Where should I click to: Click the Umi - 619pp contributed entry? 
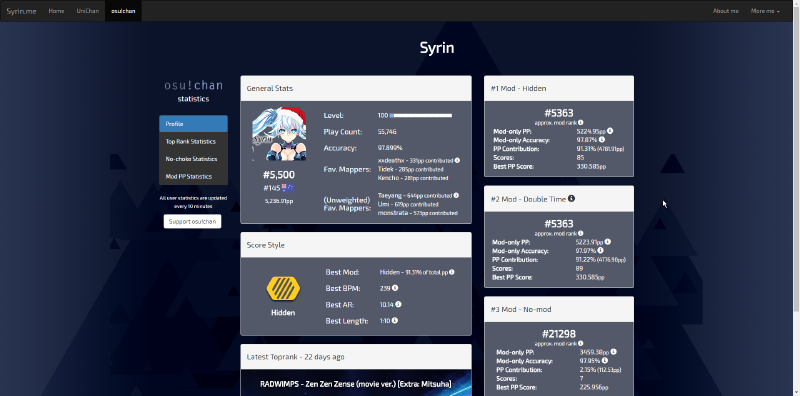(408, 204)
